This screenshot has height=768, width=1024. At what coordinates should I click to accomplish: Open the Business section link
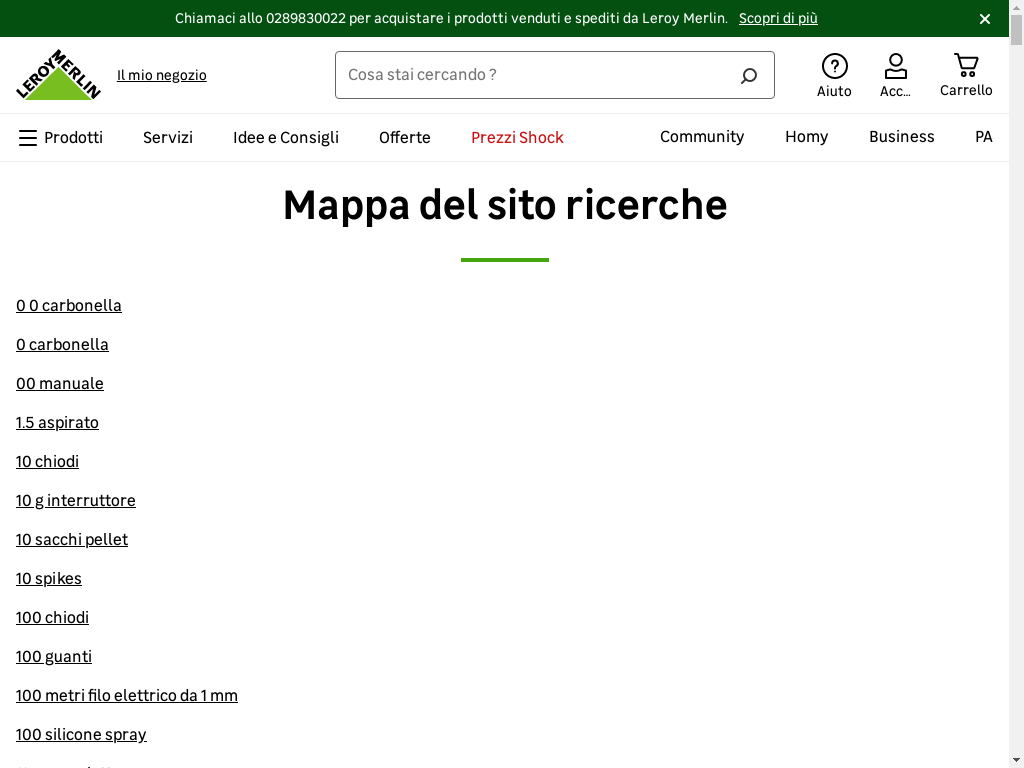[x=901, y=137]
